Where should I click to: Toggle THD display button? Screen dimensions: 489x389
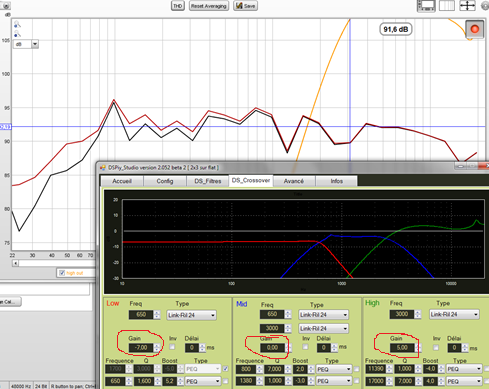click(178, 6)
